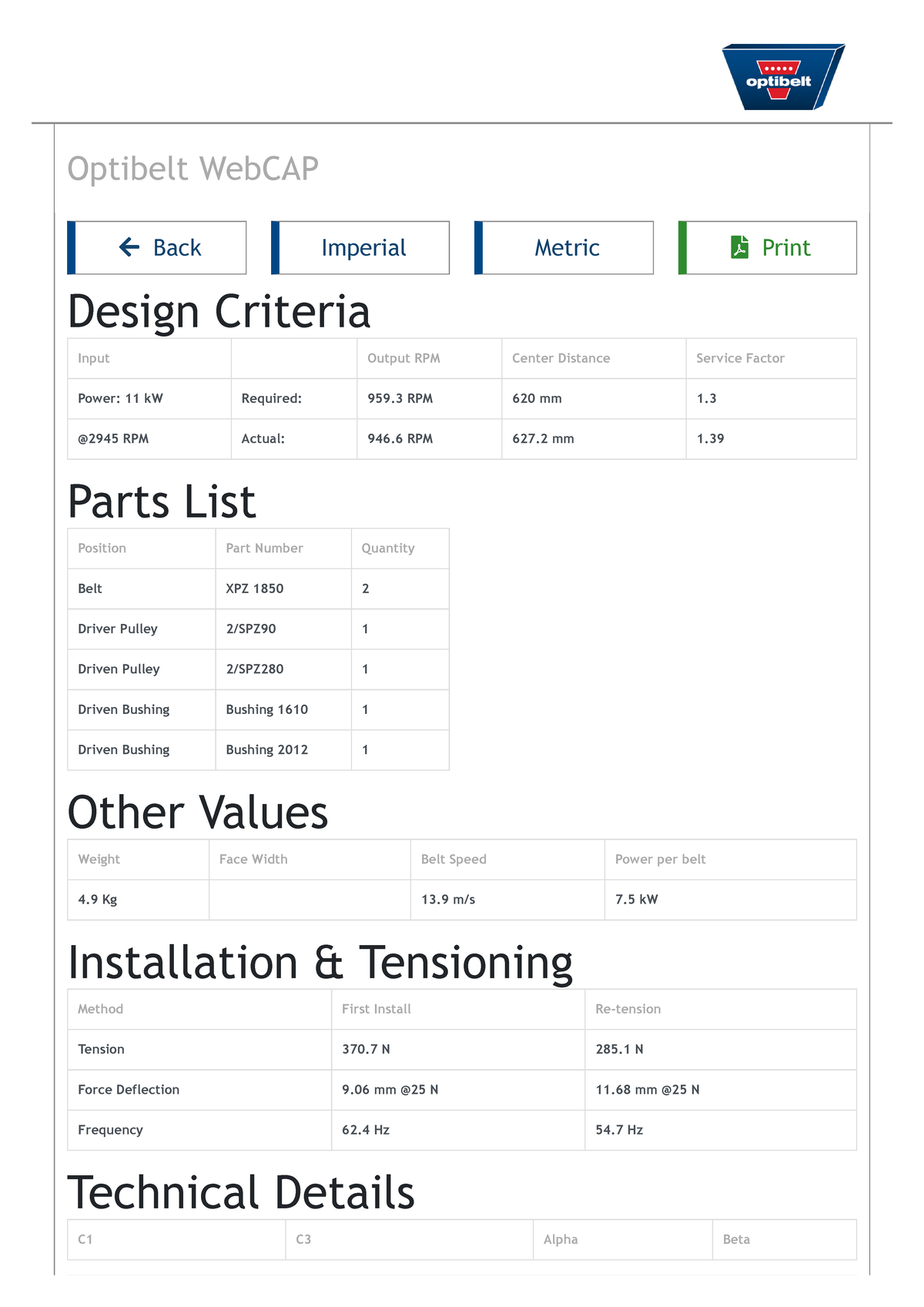Image resolution: width=924 pixels, height=1307 pixels.
Task: Select the '9.06 mm @25 N' deflection
Action: pyautogui.click(x=390, y=1090)
